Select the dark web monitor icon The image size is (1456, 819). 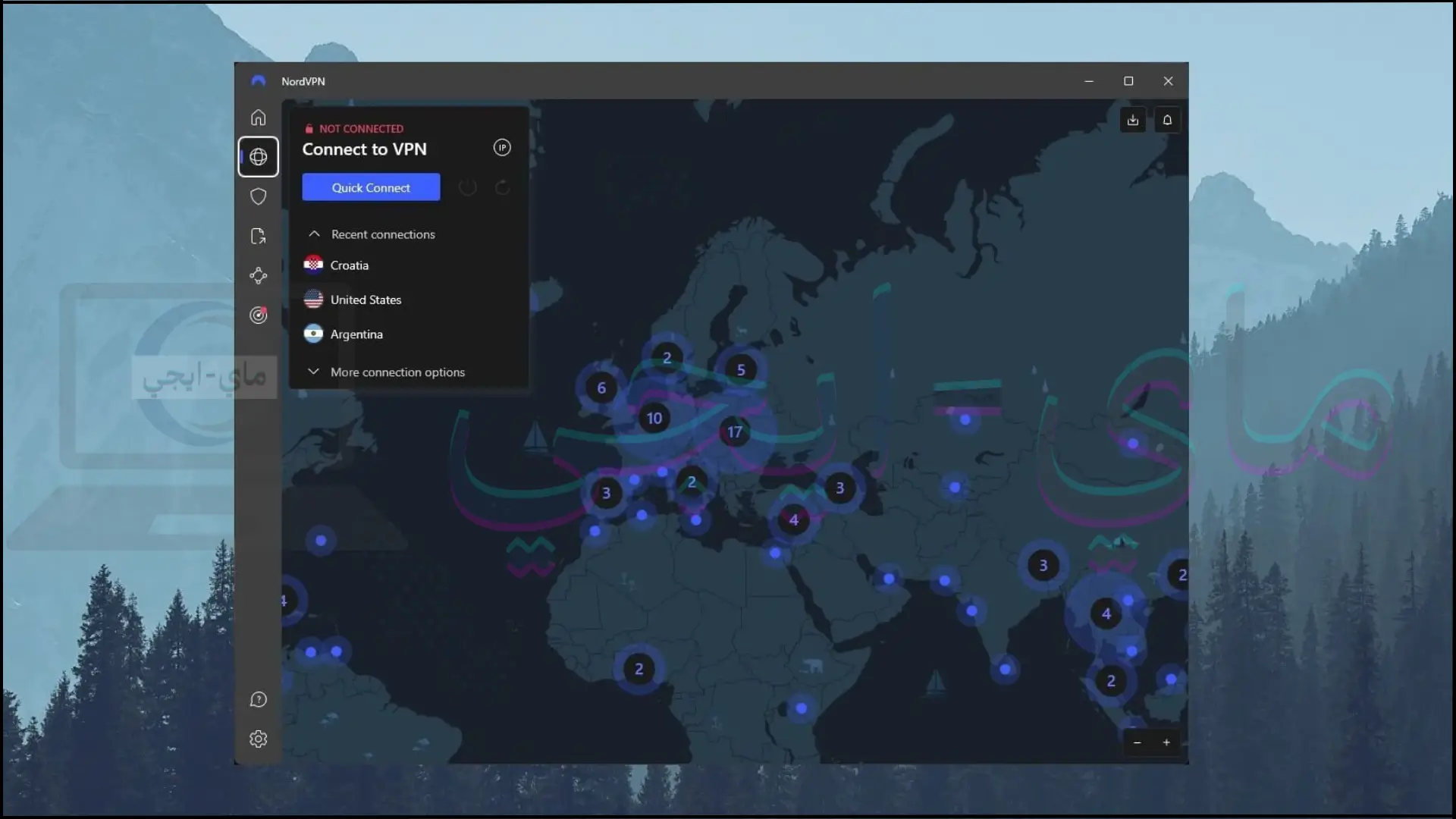point(258,314)
